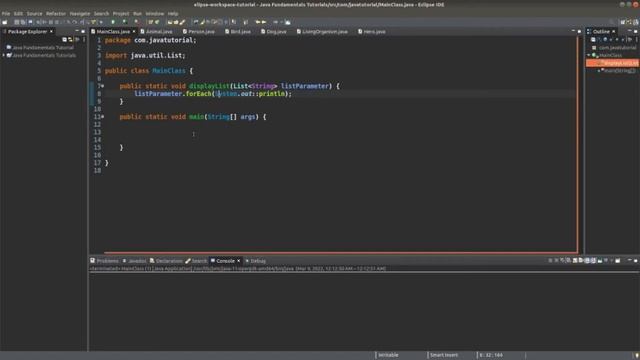Switch to the Dog.java tab
The image size is (640, 360).
coord(274,31)
